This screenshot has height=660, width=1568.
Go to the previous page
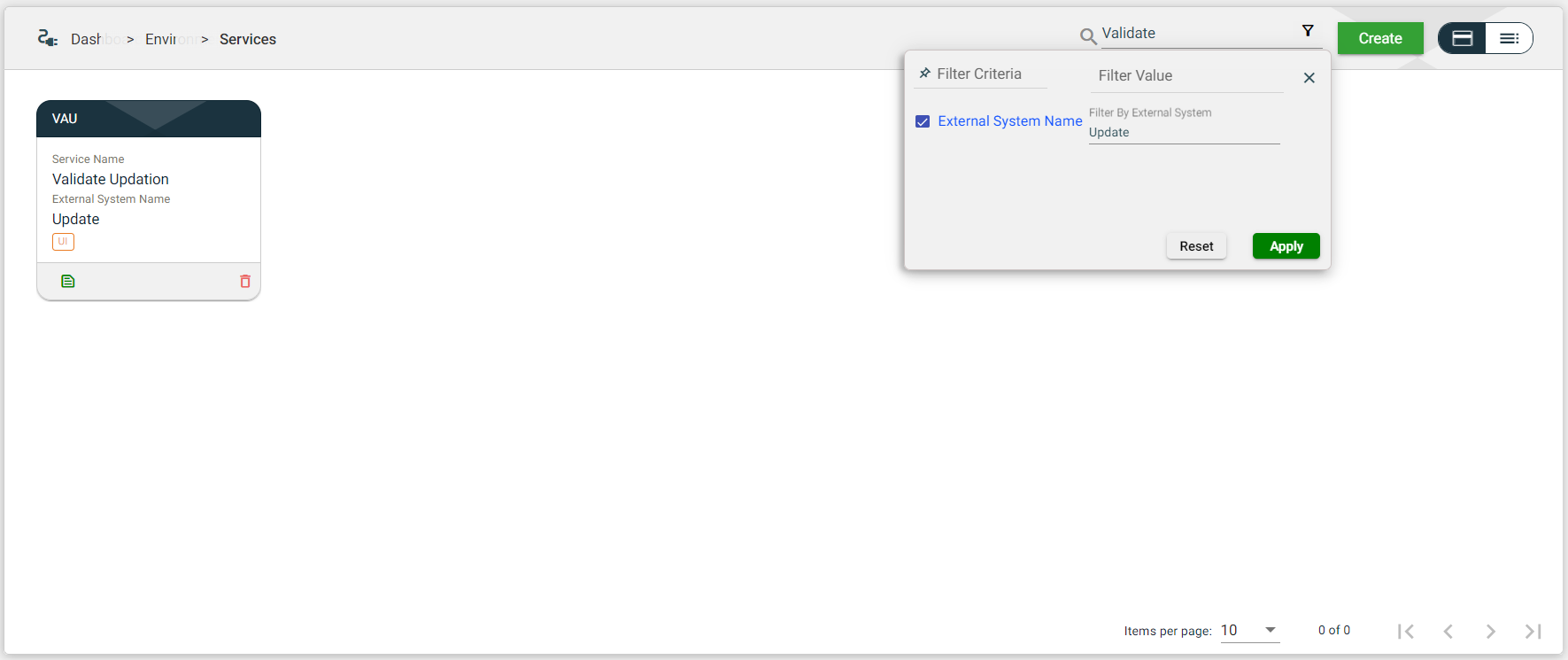(x=1448, y=631)
